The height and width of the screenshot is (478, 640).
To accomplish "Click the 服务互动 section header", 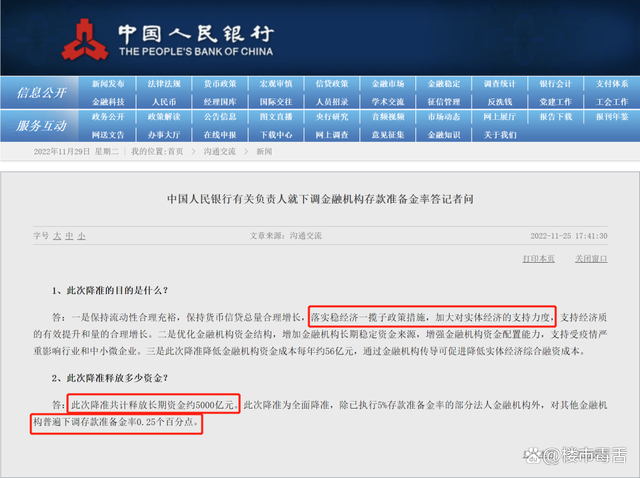I will pos(41,125).
